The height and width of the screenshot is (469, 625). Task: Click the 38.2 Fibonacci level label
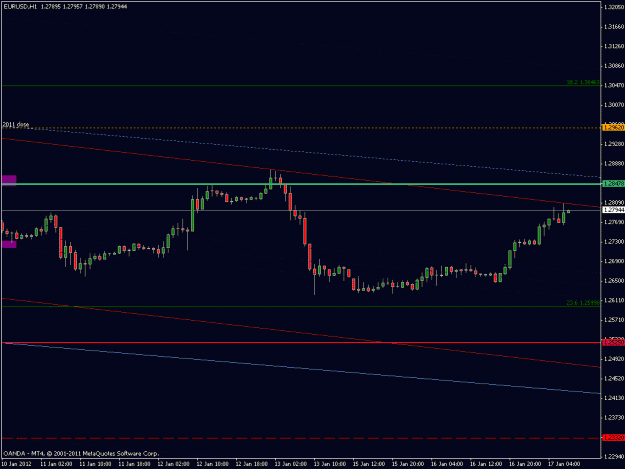583,82
